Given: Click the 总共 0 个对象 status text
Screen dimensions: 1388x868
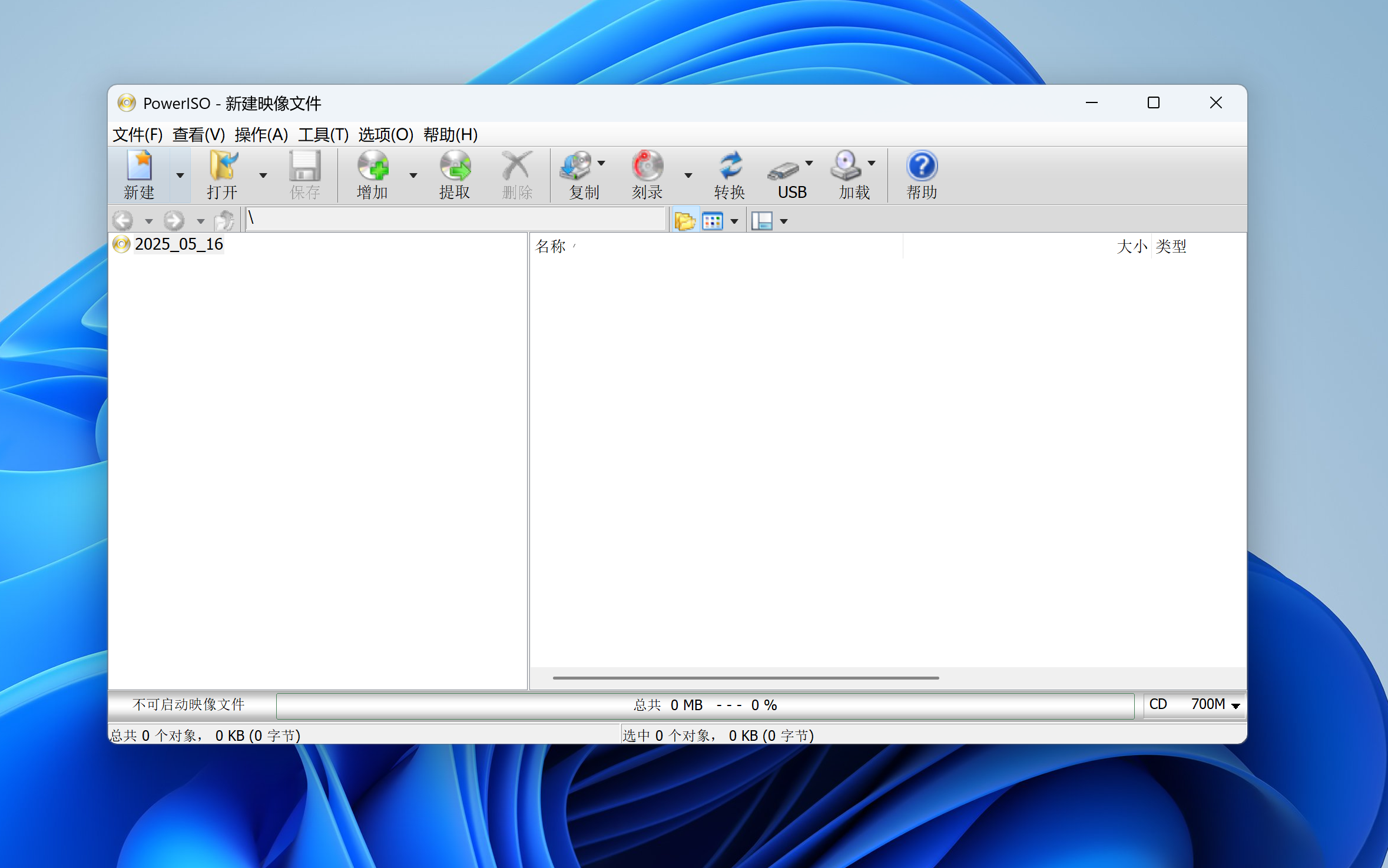Looking at the screenshot, I should pos(205,736).
